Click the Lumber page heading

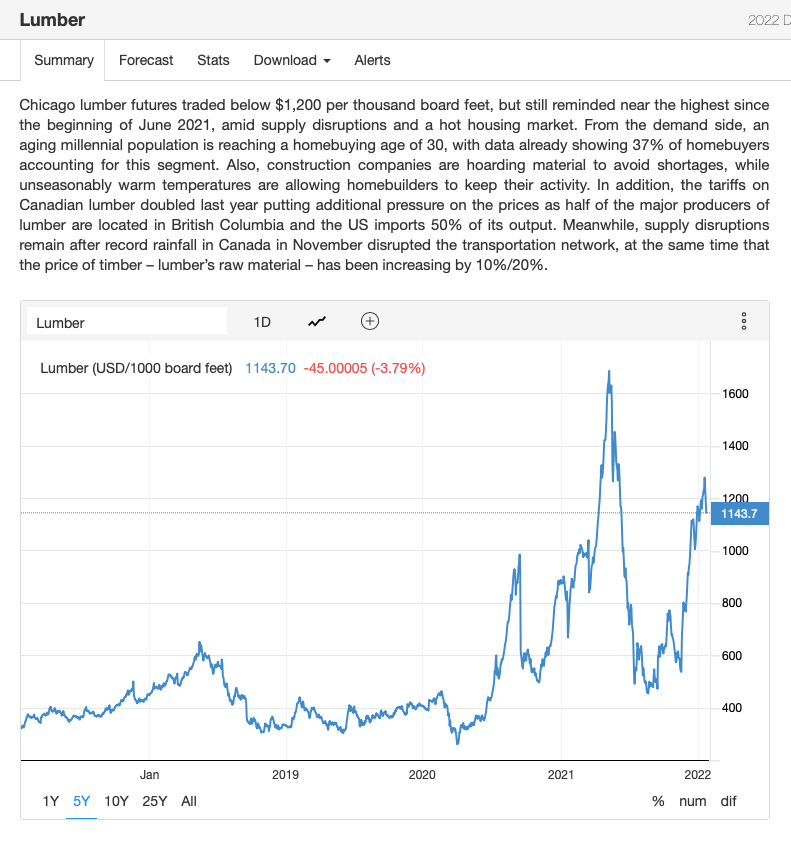click(52, 20)
